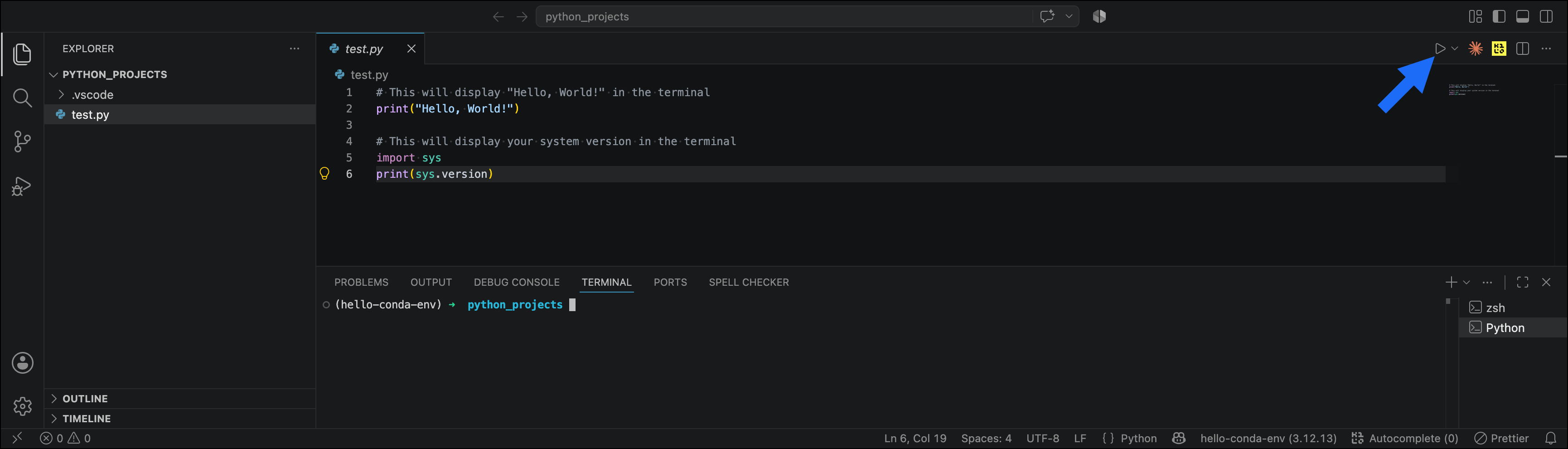This screenshot has width=1568, height=449.
Task: Open run options dropdown beside play button
Action: [x=1455, y=49]
